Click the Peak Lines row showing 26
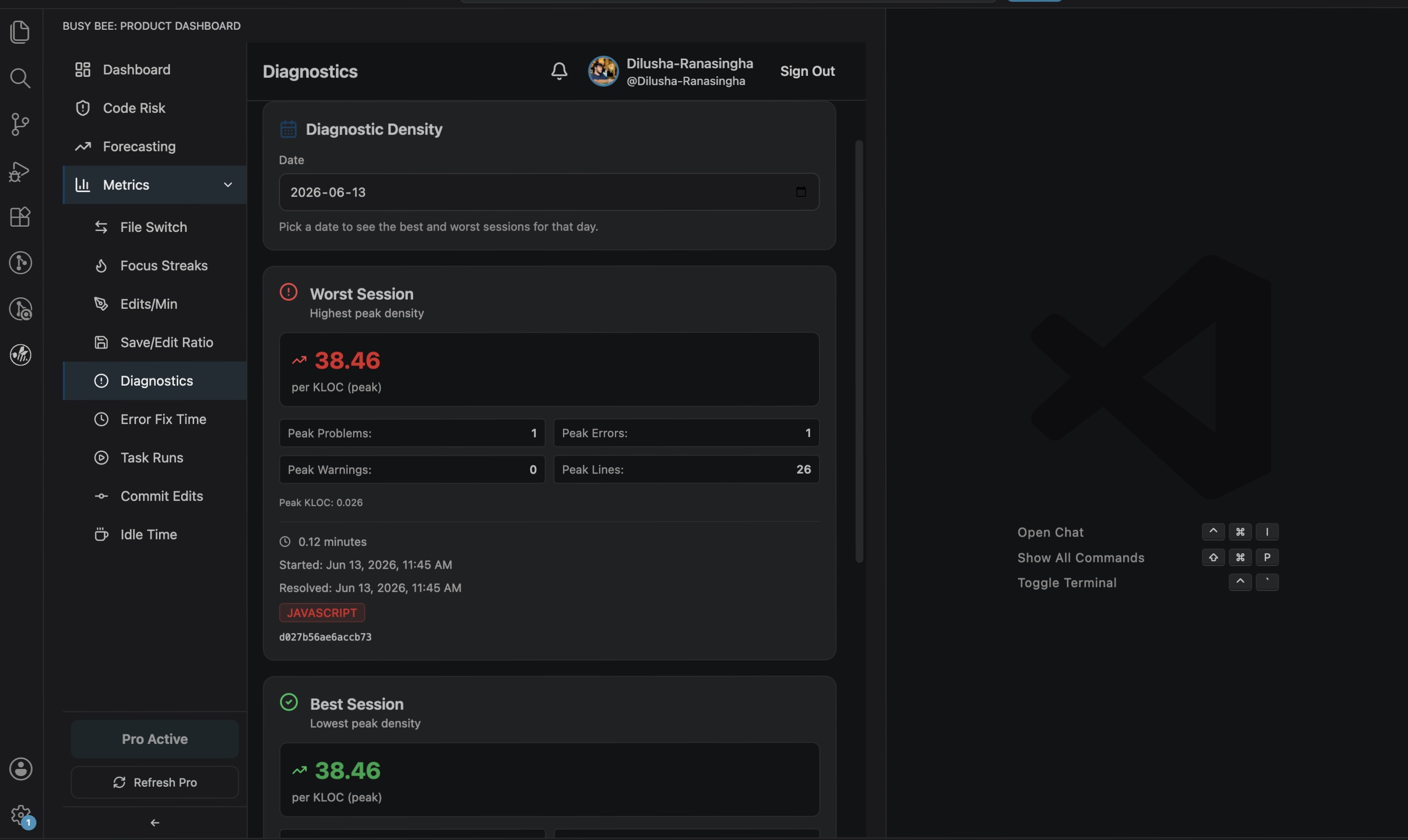 686,469
